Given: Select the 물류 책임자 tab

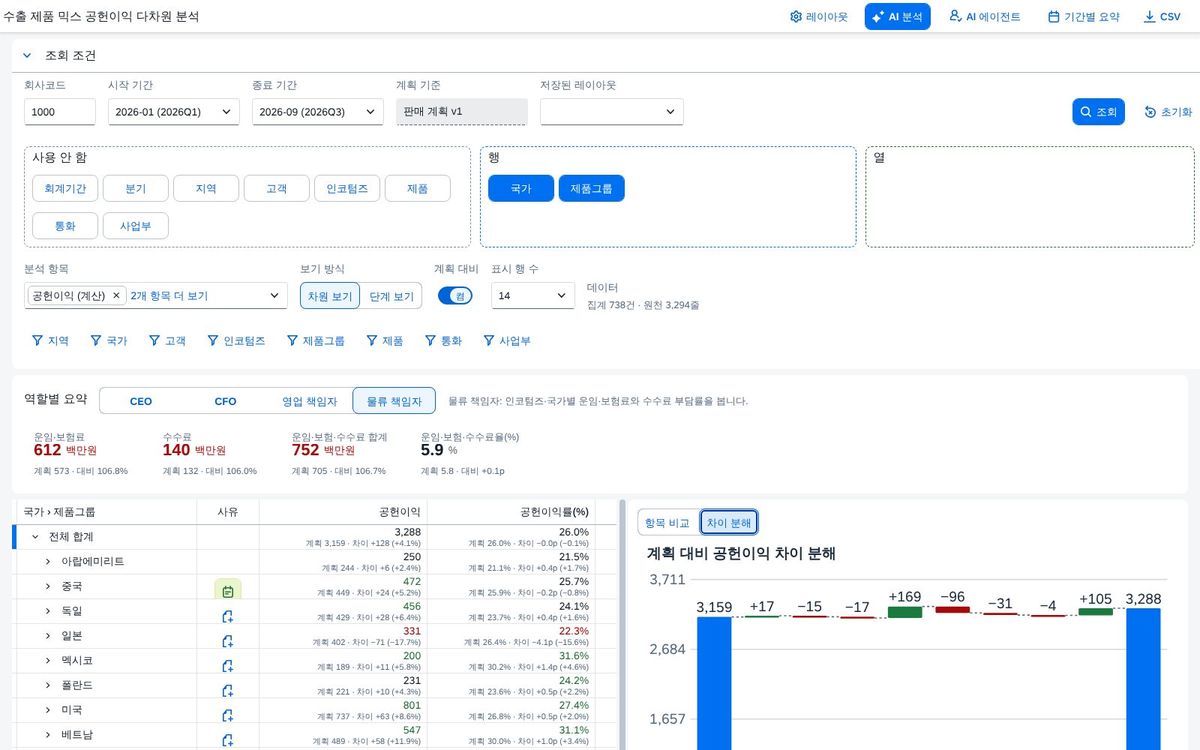Looking at the screenshot, I should pos(394,401).
